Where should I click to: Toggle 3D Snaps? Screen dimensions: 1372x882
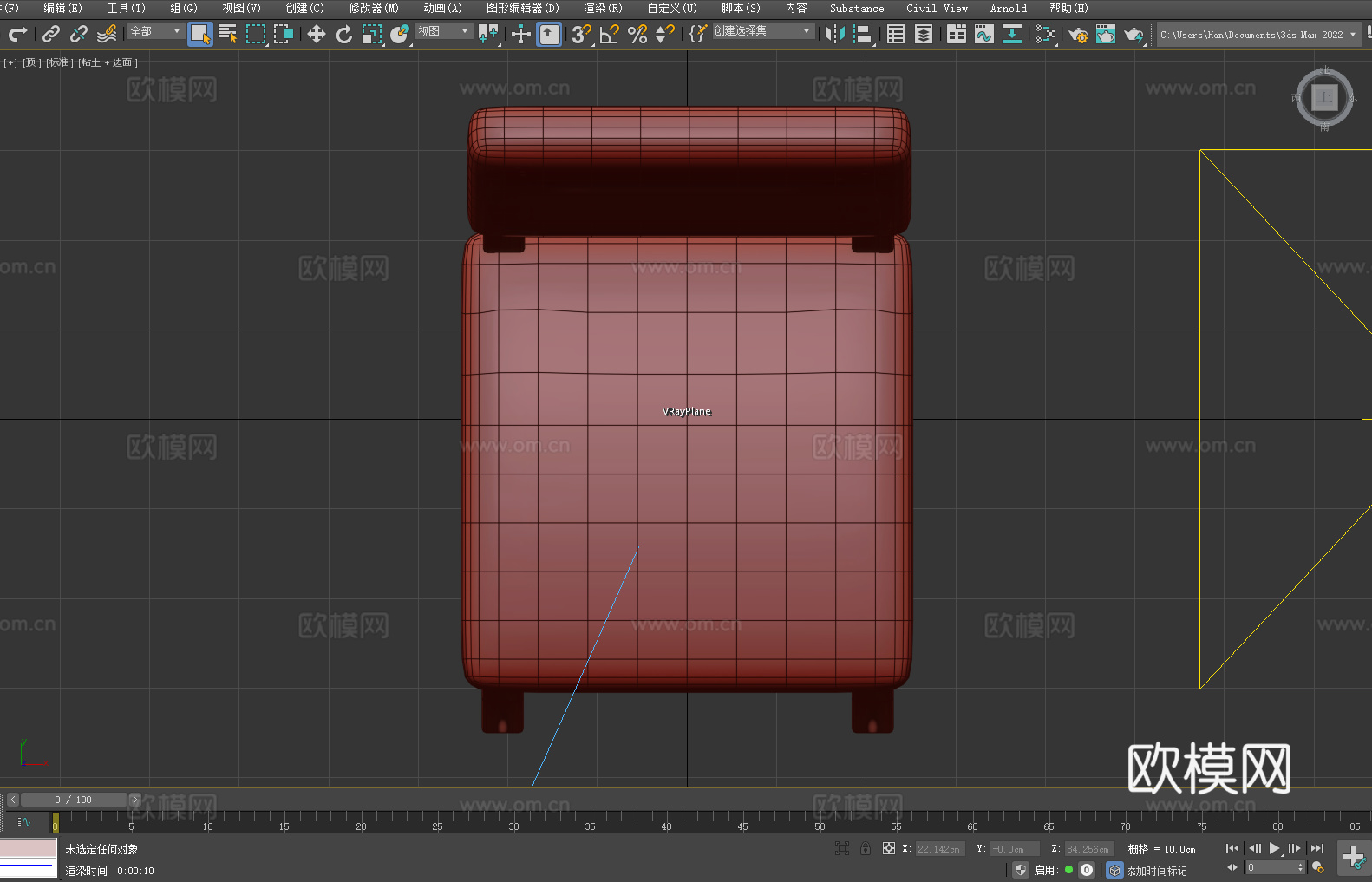tap(582, 34)
